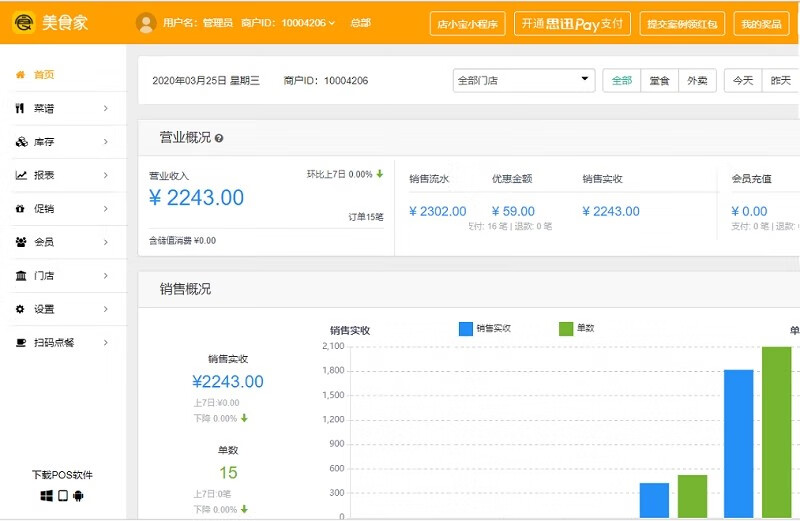Download the tablet POS software
The height and width of the screenshot is (521, 800).
[62, 496]
